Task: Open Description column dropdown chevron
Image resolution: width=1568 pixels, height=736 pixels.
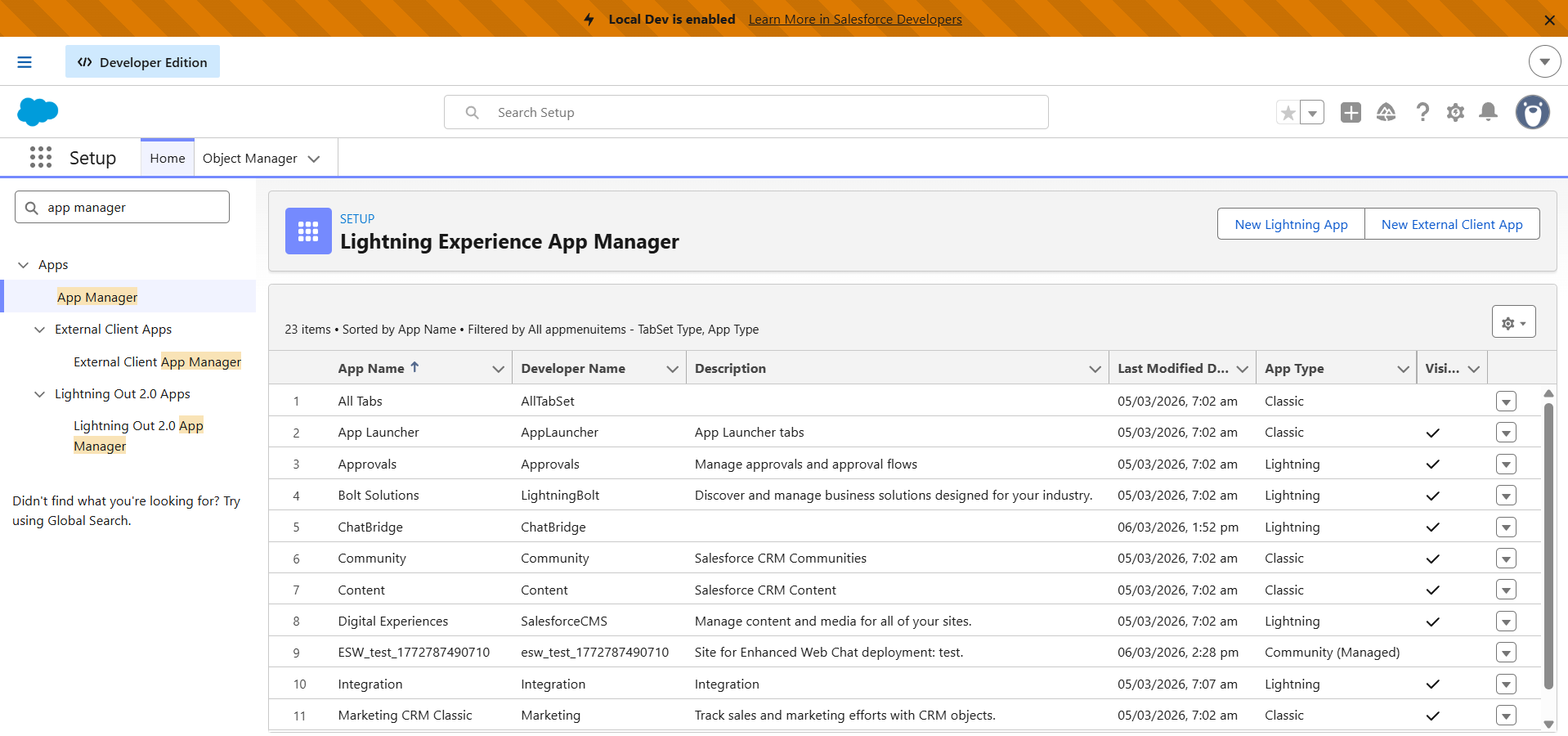Action: (1095, 369)
